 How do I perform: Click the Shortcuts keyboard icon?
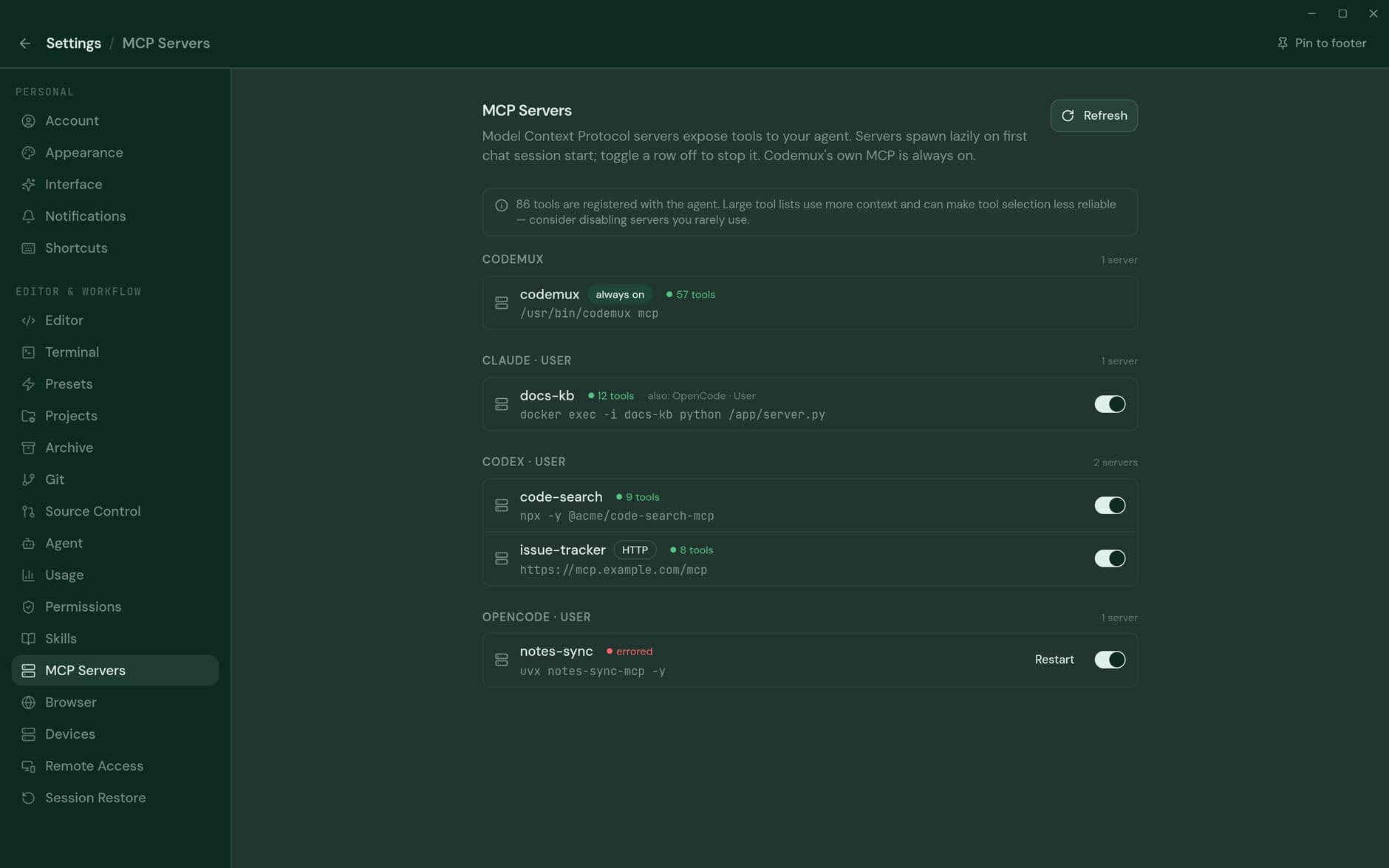[x=28, y=248]
